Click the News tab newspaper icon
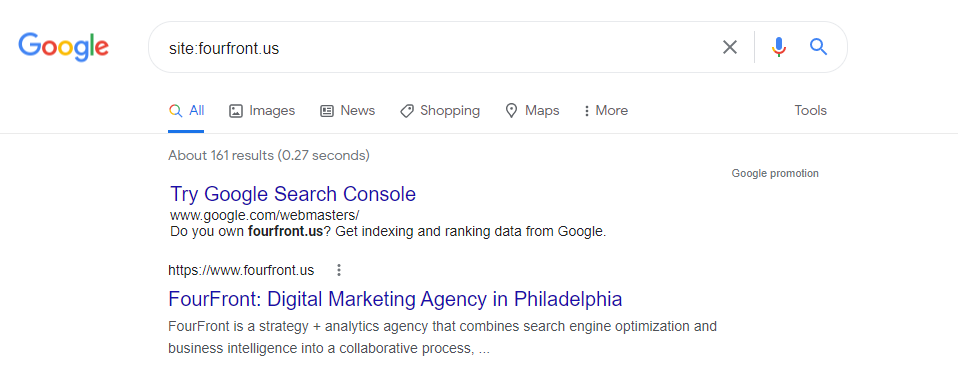This screenshot has width=958, height=382. pyautogui.click(x=327, y=111)
